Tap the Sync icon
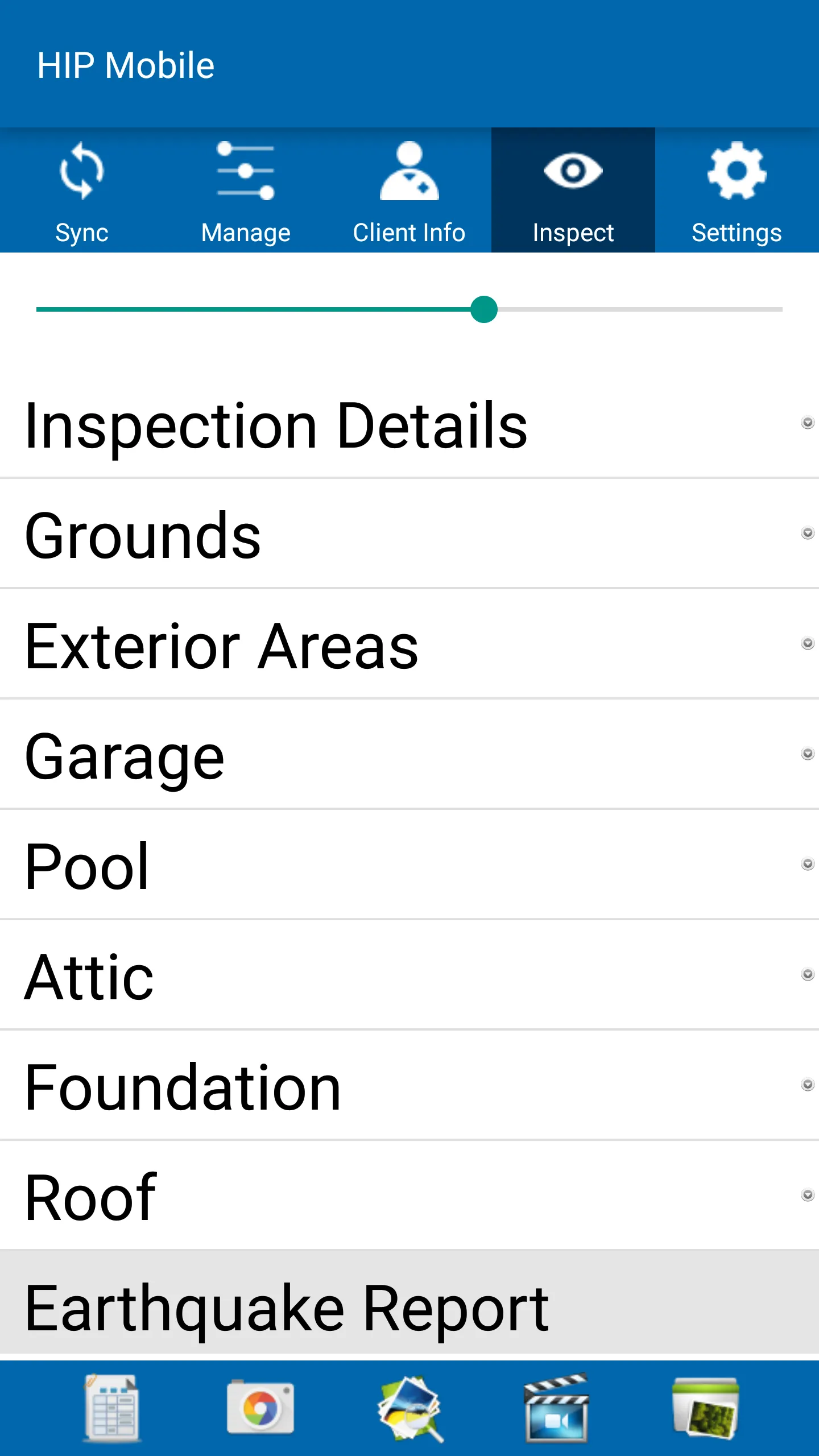This screenshot has width=819, height=1456. [x=82, y=171]
